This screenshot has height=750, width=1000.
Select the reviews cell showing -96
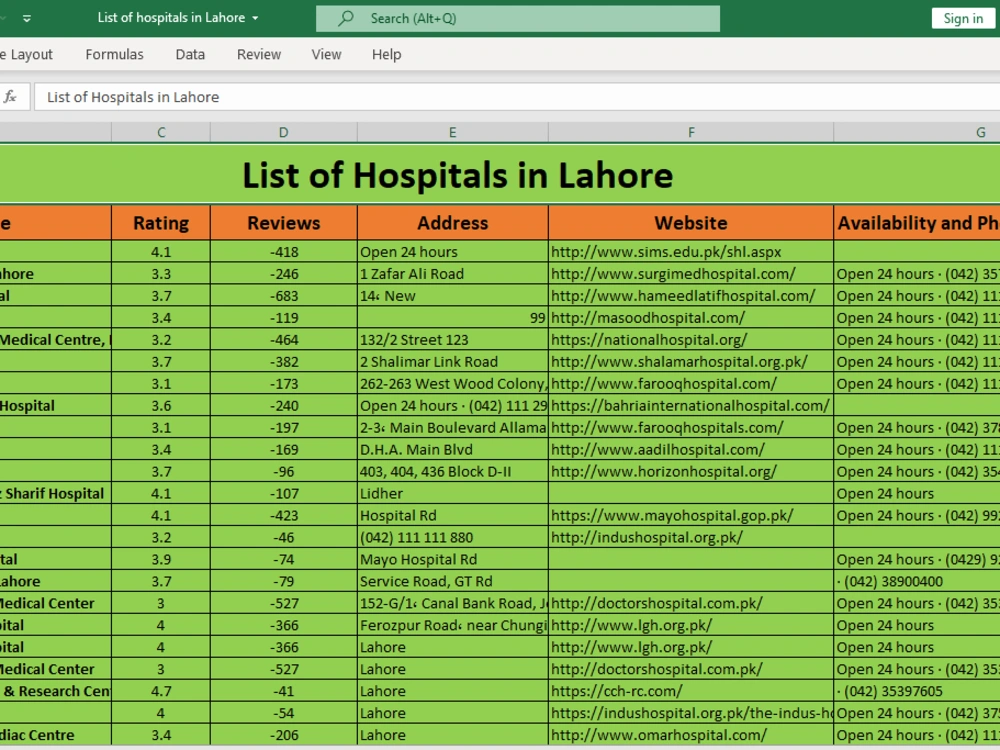coord(283,471)
